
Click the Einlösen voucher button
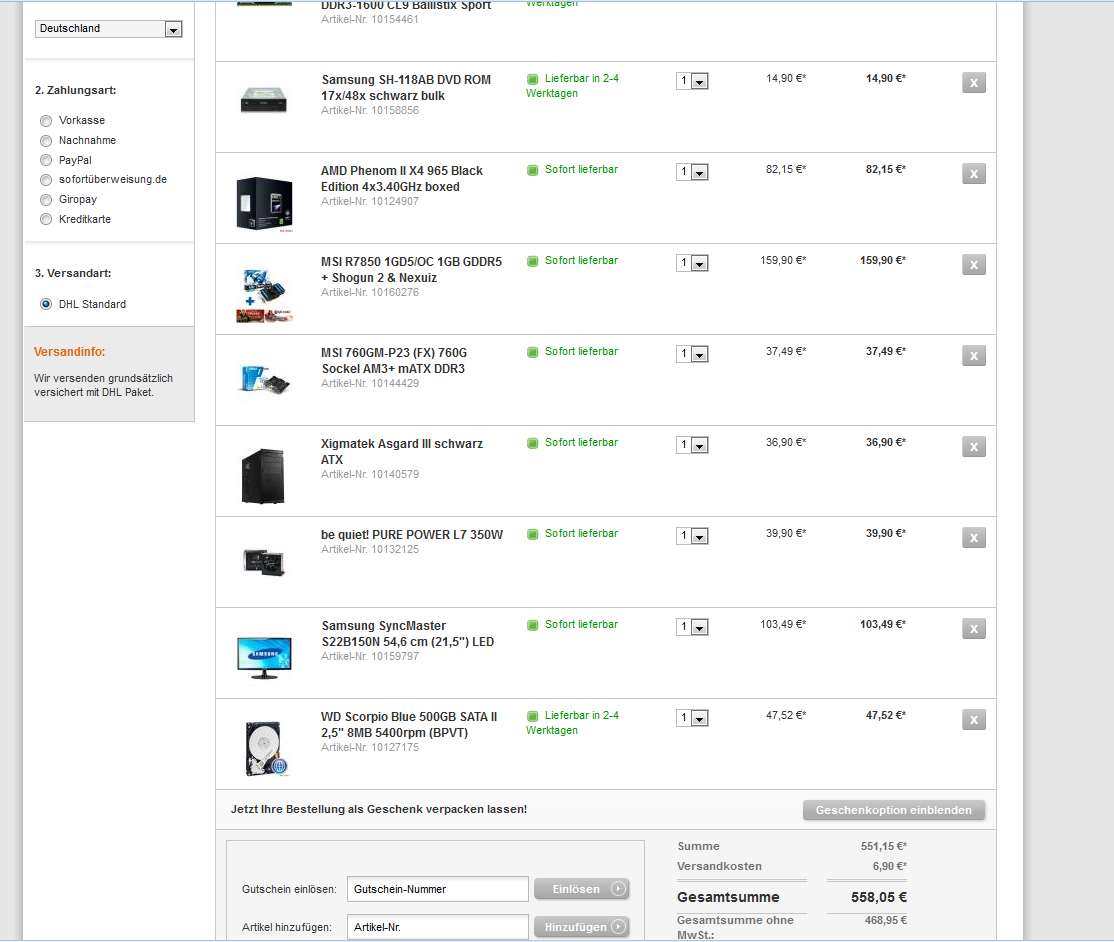[x=582, y=889]
